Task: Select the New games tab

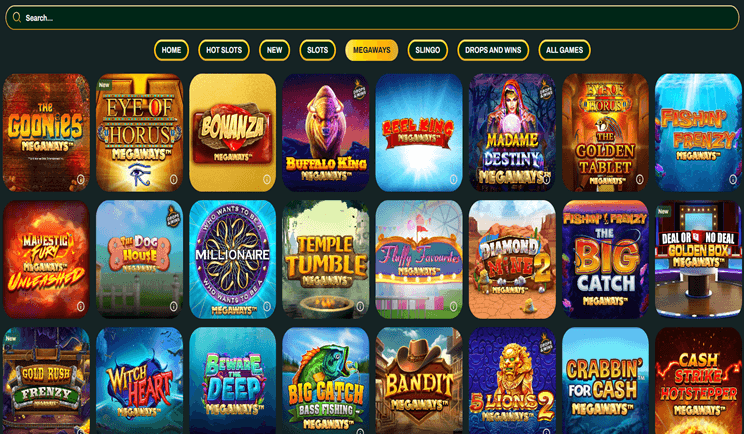Action: (x=274, y=50)
